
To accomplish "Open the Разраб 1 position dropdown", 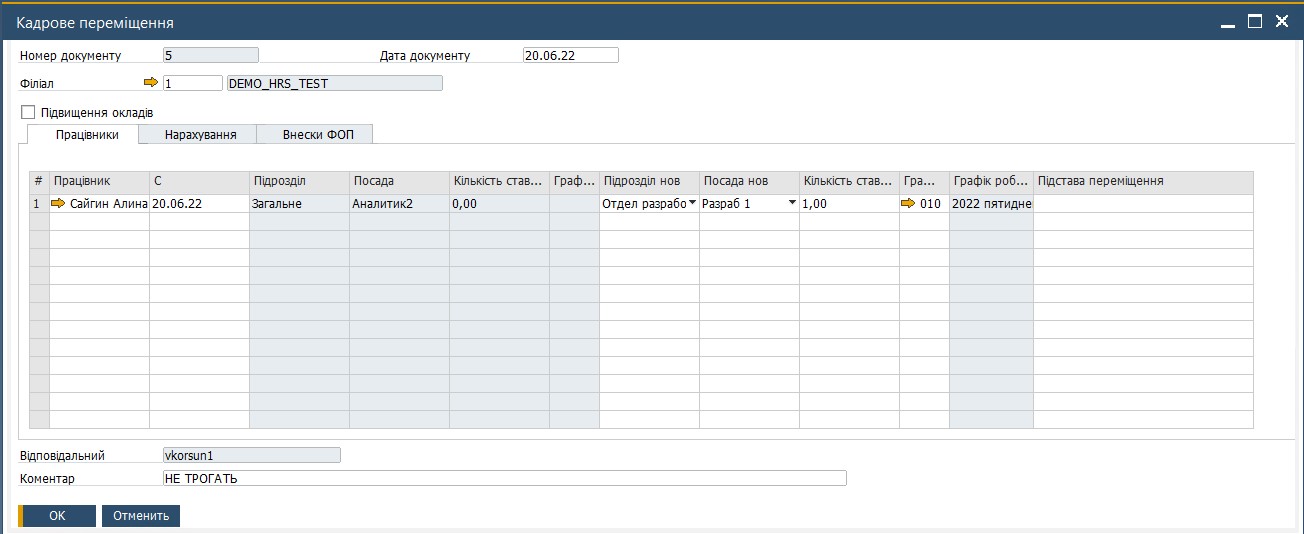I will pos(792,203).
